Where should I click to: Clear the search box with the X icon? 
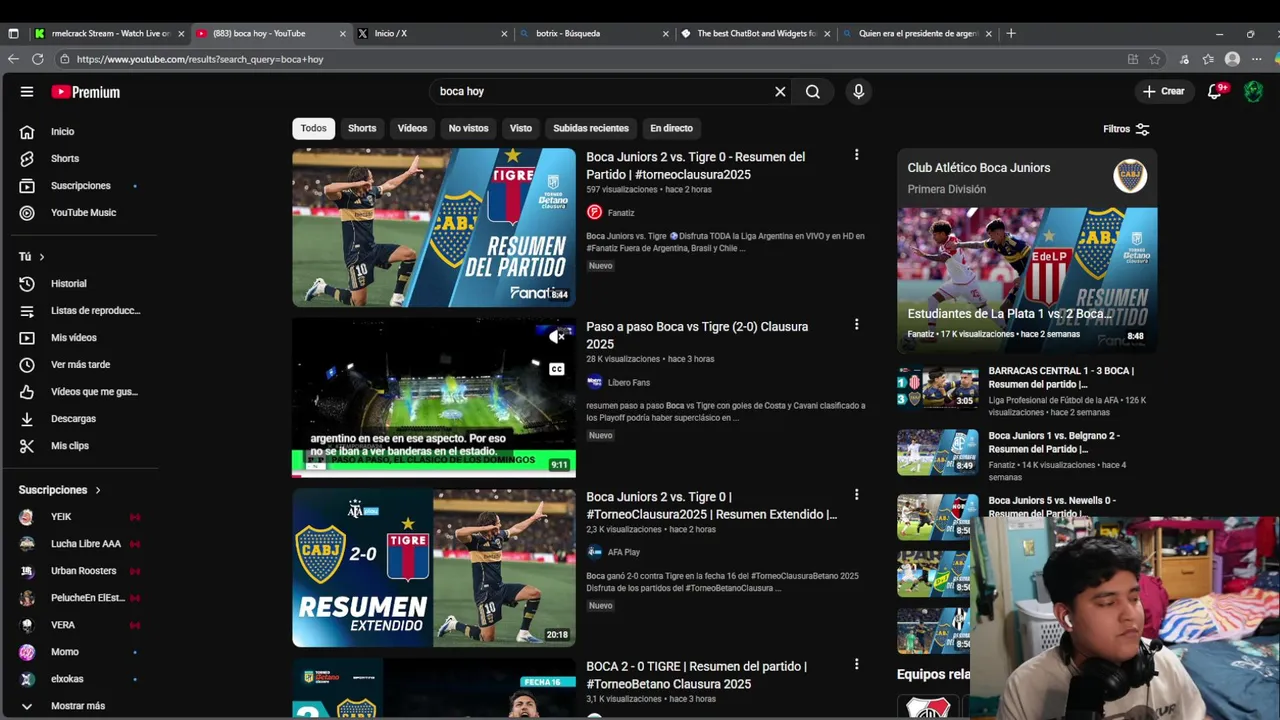pos(780,91)
